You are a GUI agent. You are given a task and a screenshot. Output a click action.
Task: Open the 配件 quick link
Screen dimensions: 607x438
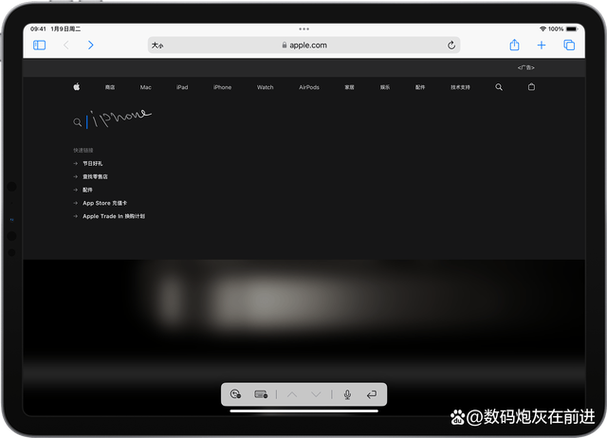[87, 190]
